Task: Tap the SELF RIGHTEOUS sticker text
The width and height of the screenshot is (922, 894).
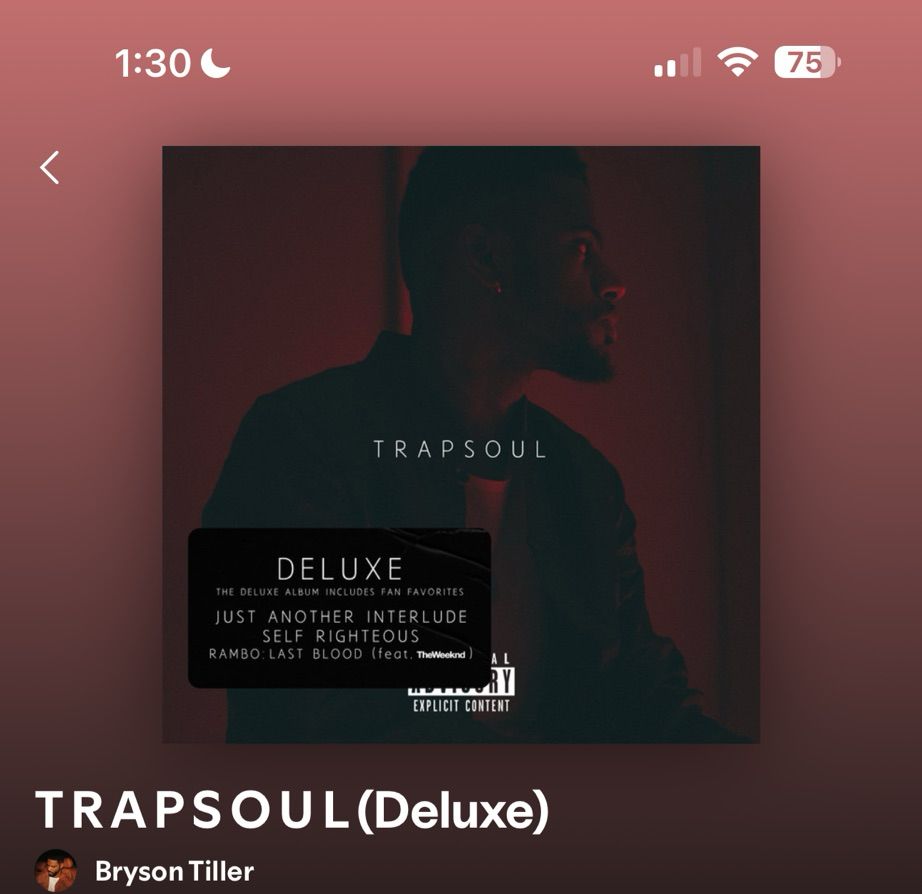Action: point(341,636)
